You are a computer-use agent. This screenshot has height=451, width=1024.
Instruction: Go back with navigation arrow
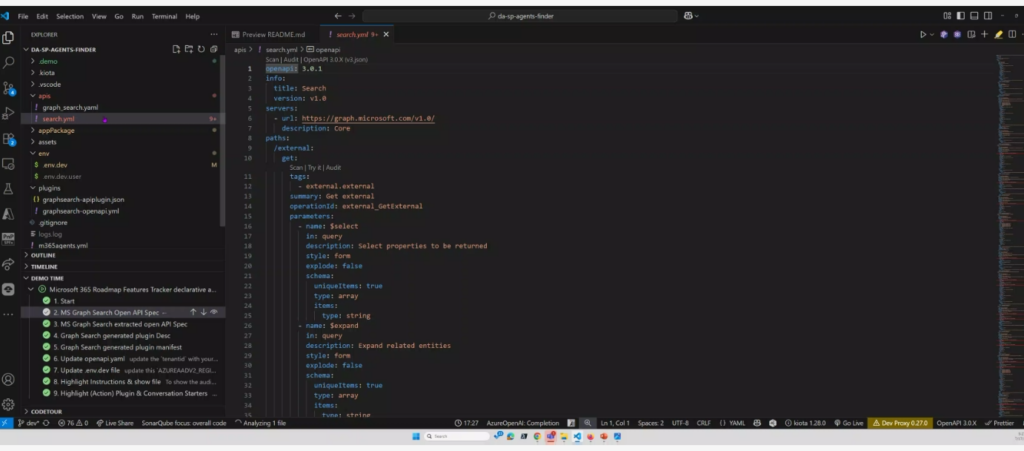(x=338, y=16)
